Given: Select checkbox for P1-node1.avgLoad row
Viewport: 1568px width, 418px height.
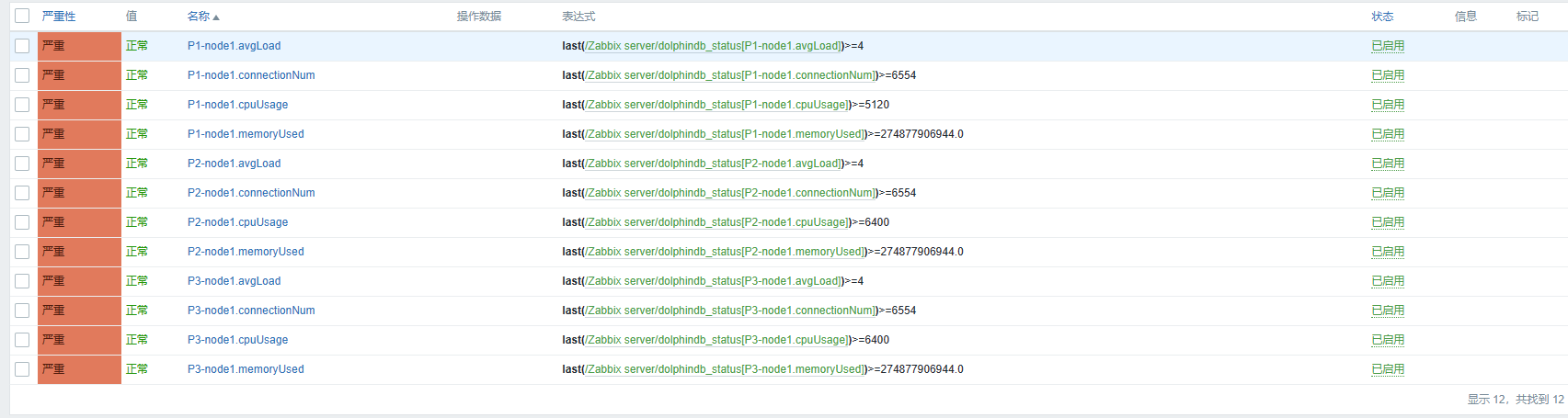Looking at the screenshot, I should (x=22, y=46).
